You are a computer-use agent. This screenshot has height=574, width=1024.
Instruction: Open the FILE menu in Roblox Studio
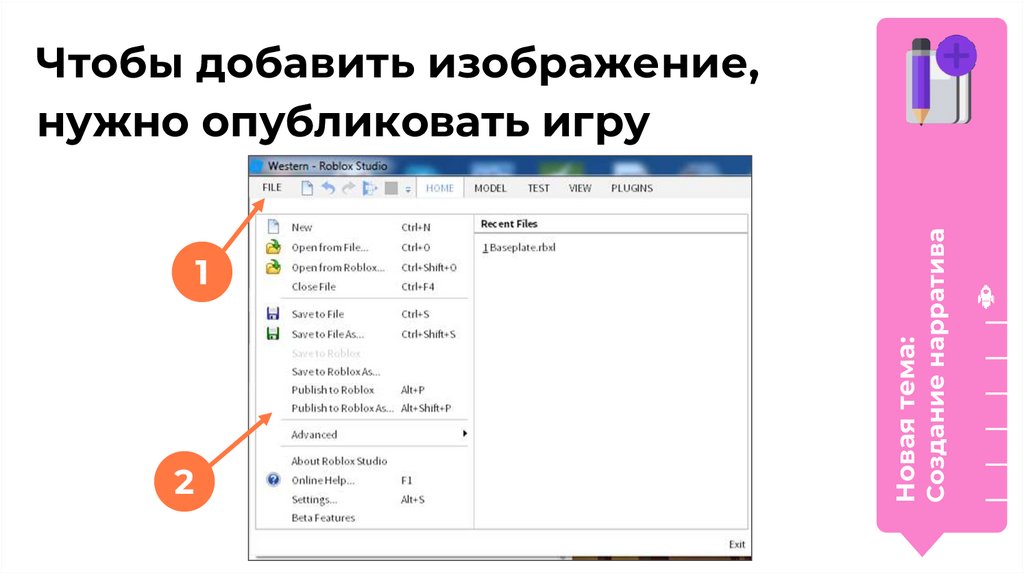(x=272, y=188)
